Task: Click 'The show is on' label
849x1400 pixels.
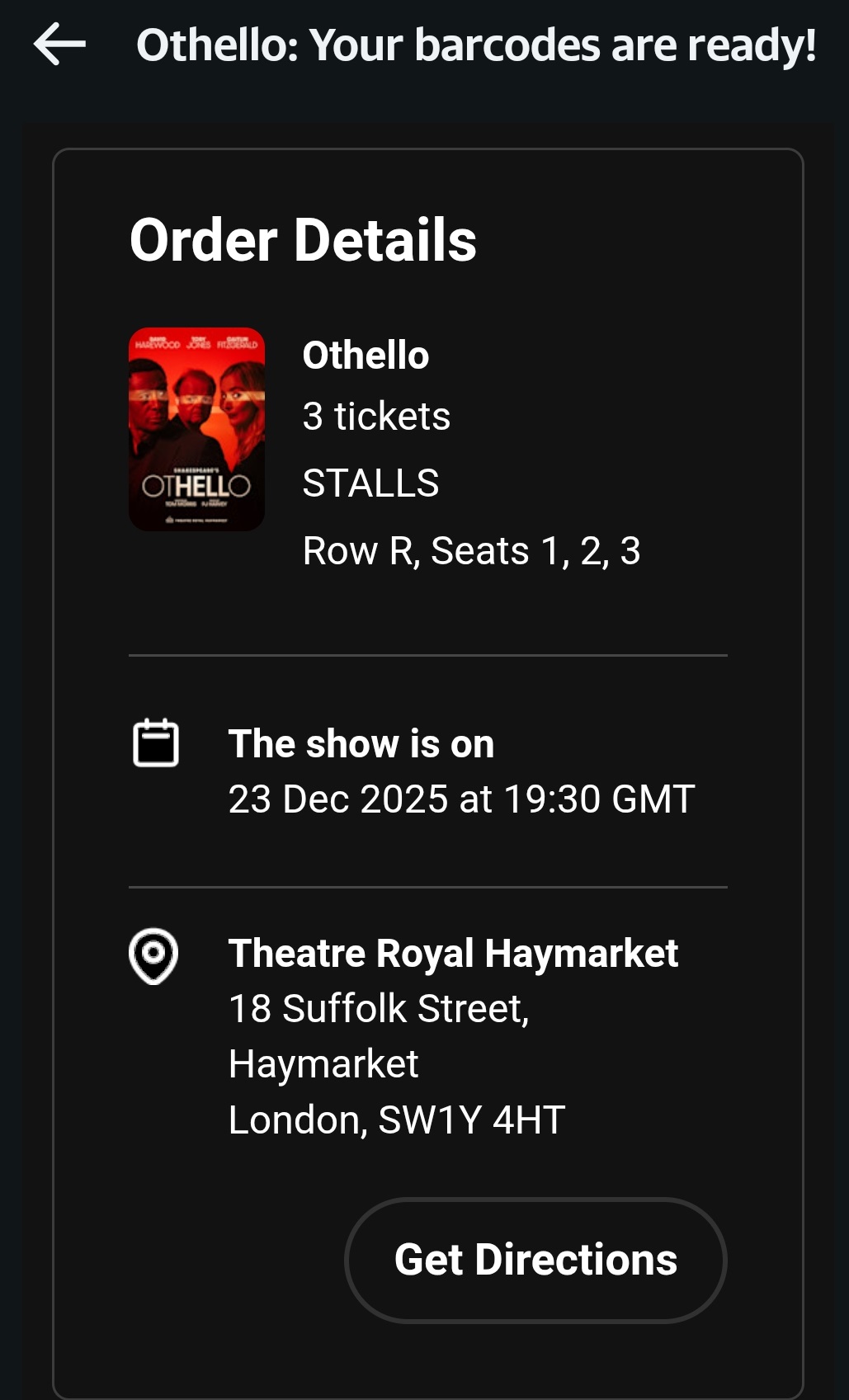Action: click(361, 744)
